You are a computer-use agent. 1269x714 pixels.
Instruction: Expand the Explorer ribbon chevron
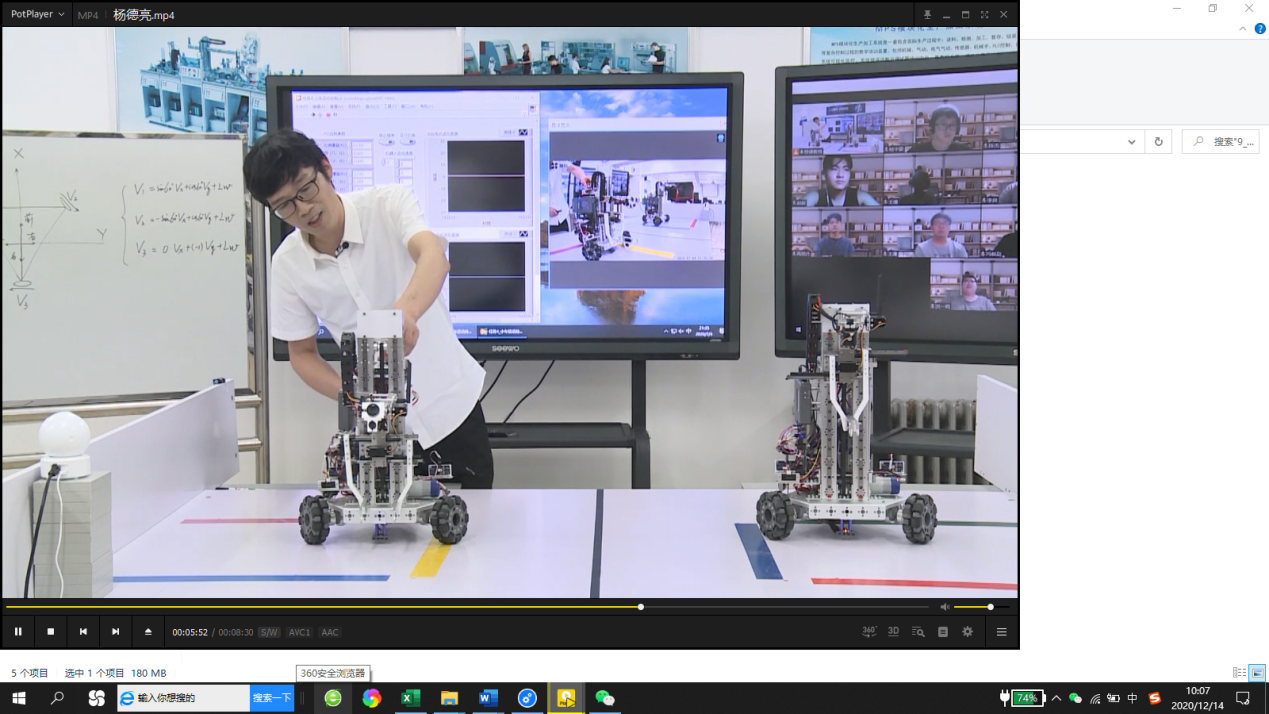point(1243,29)
